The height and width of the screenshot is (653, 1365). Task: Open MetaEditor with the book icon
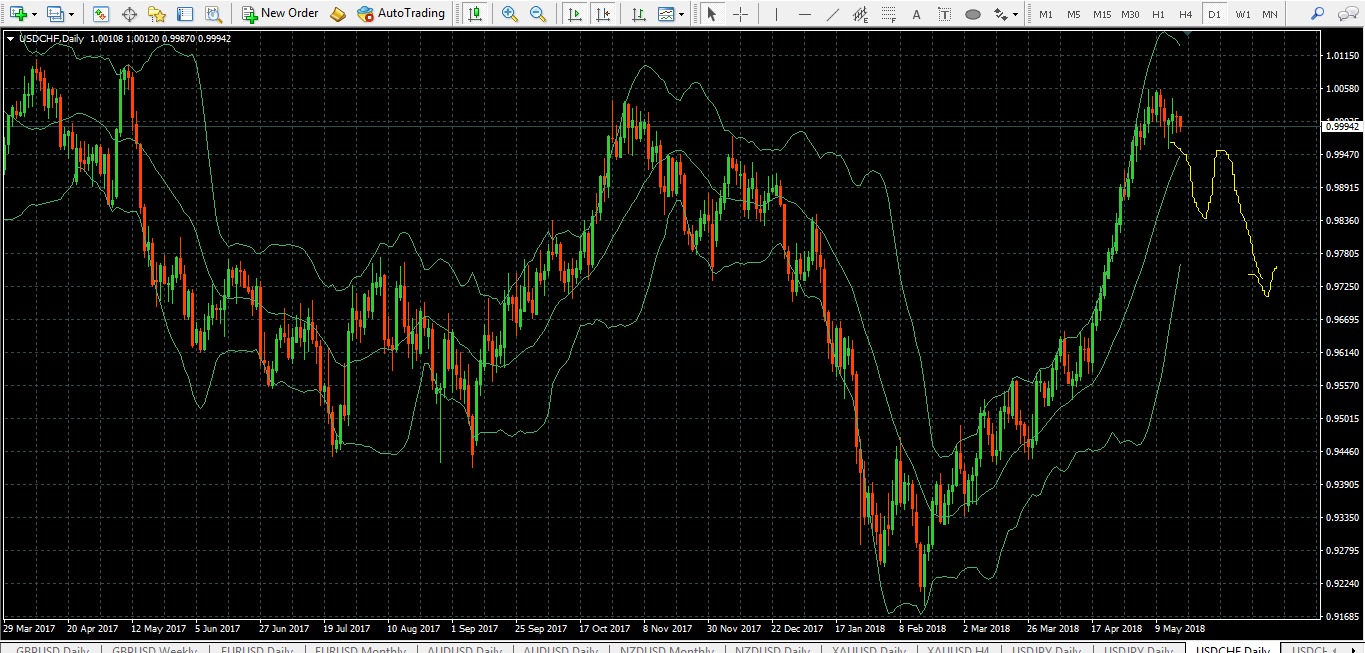pos(338,14)
